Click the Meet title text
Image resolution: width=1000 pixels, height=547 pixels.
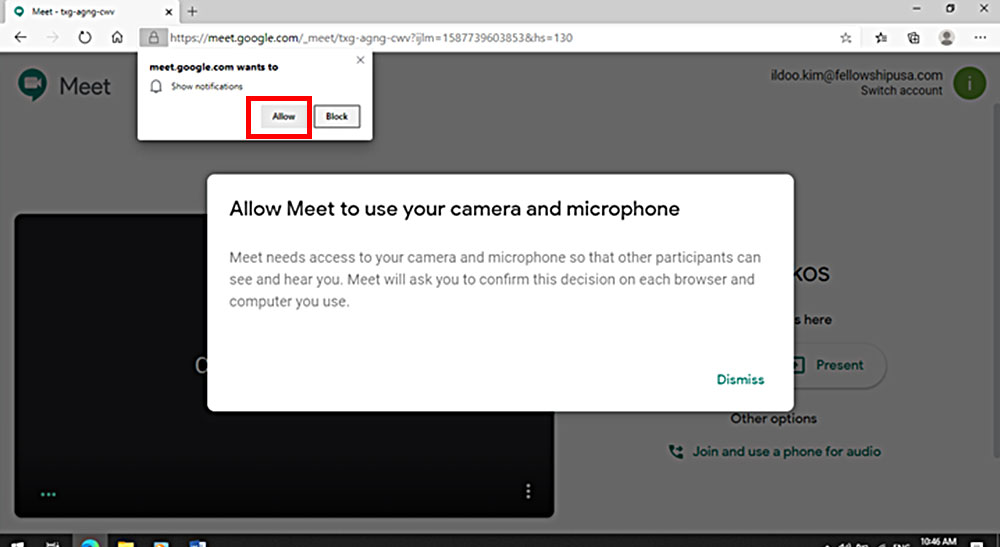(x=85, y=86)
